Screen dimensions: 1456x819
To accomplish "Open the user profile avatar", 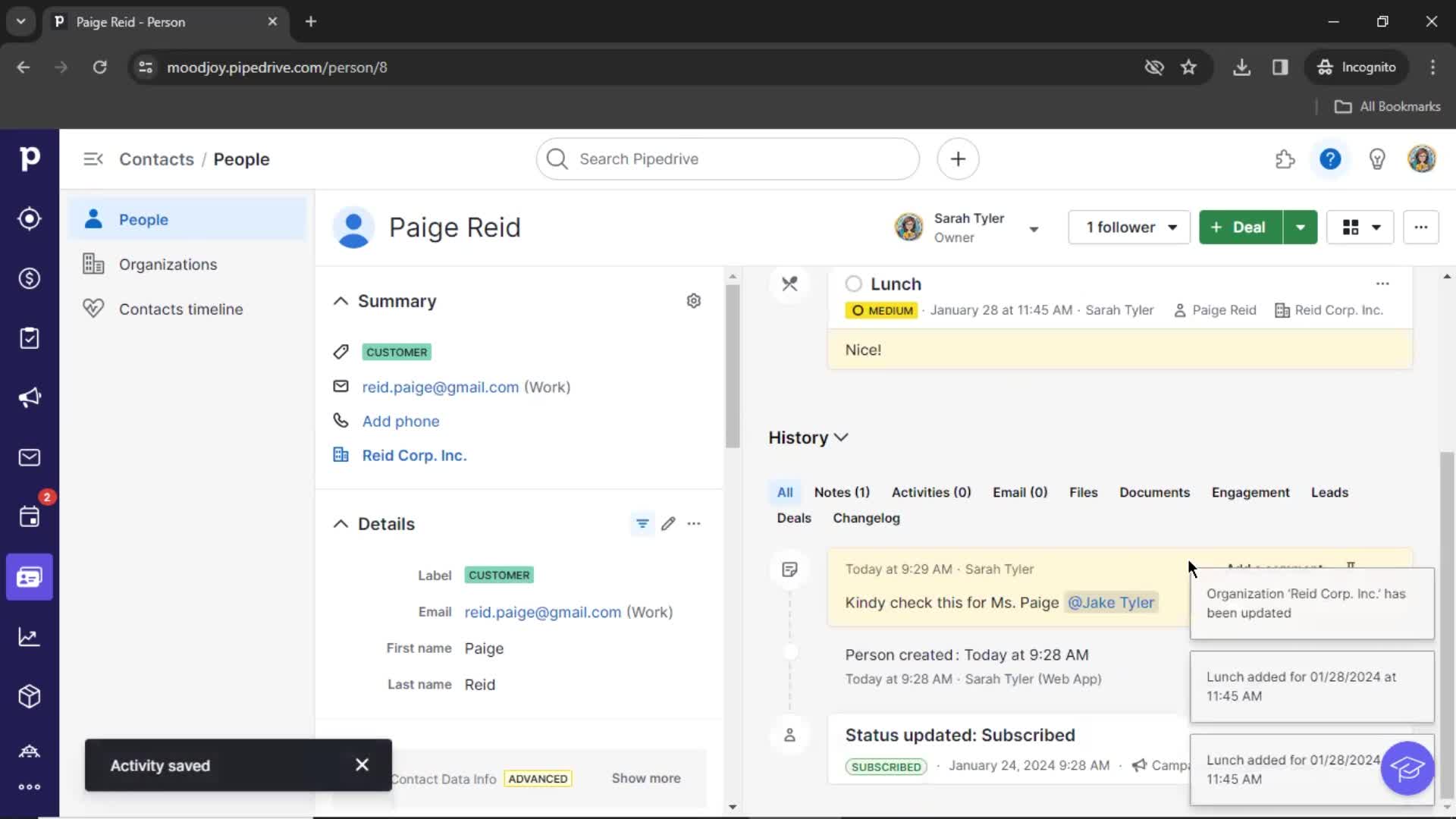I will click(1422, 159).
